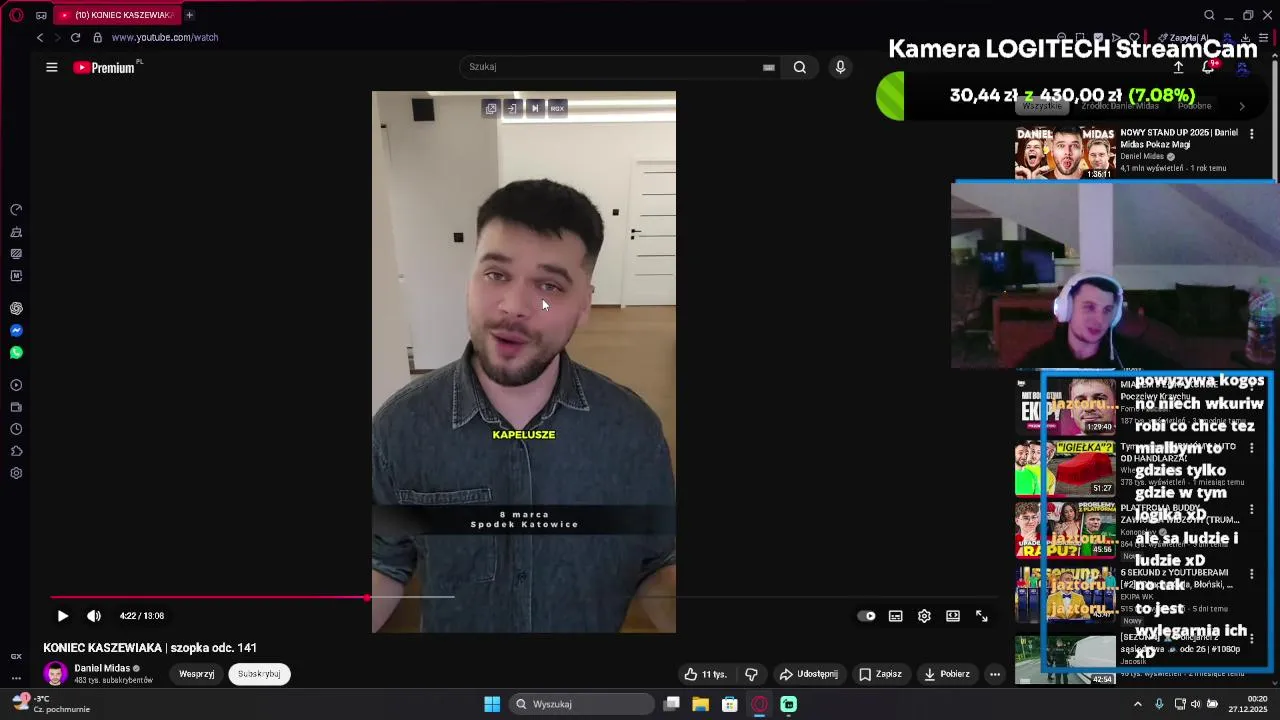
Task: Open GX Control speedometer in sidebar
Action: [16, 210]
